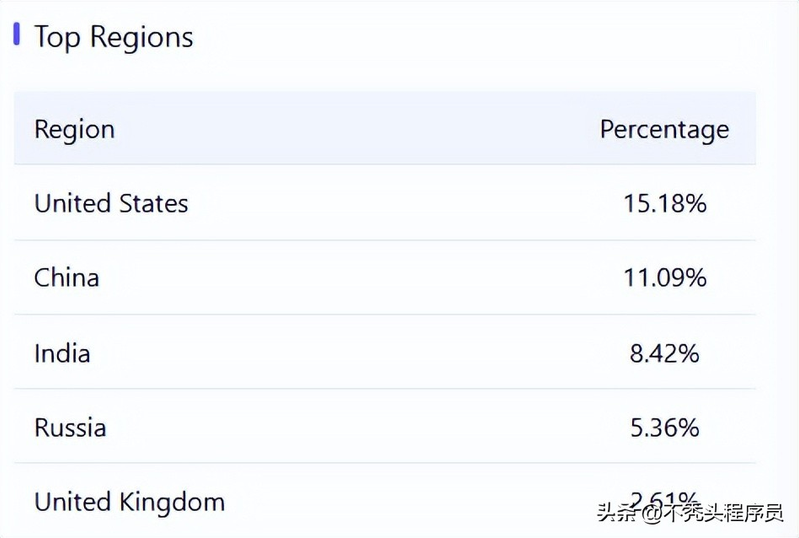Viewport: 799px width, 538px height.
Task: Click the purple accent bar beside the title
Action: [16, 35]
